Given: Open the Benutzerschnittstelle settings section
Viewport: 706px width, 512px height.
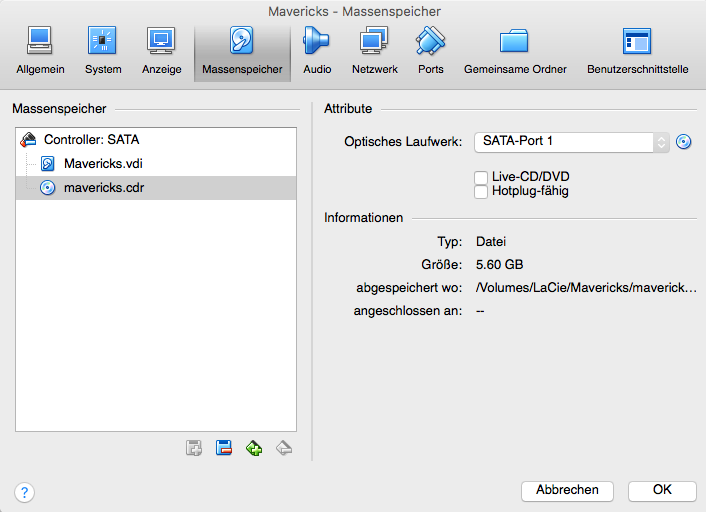Looking at the screenshot, I should tap(637, 51).
